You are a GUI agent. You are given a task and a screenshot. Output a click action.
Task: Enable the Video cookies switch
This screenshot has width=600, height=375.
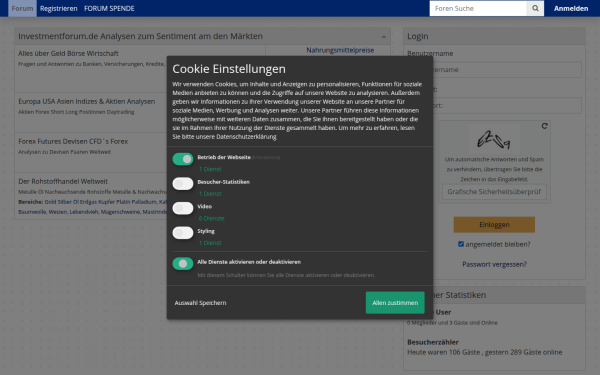click(x=183, y=208)
